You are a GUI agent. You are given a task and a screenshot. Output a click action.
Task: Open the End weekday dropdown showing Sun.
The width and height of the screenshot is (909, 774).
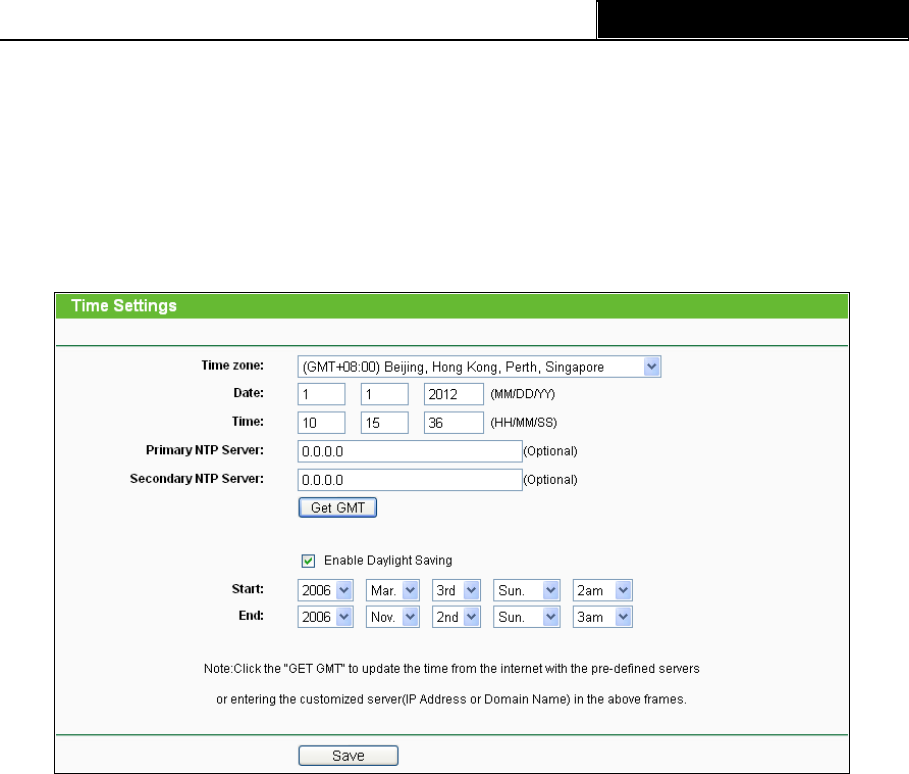(x=526, y=617)
